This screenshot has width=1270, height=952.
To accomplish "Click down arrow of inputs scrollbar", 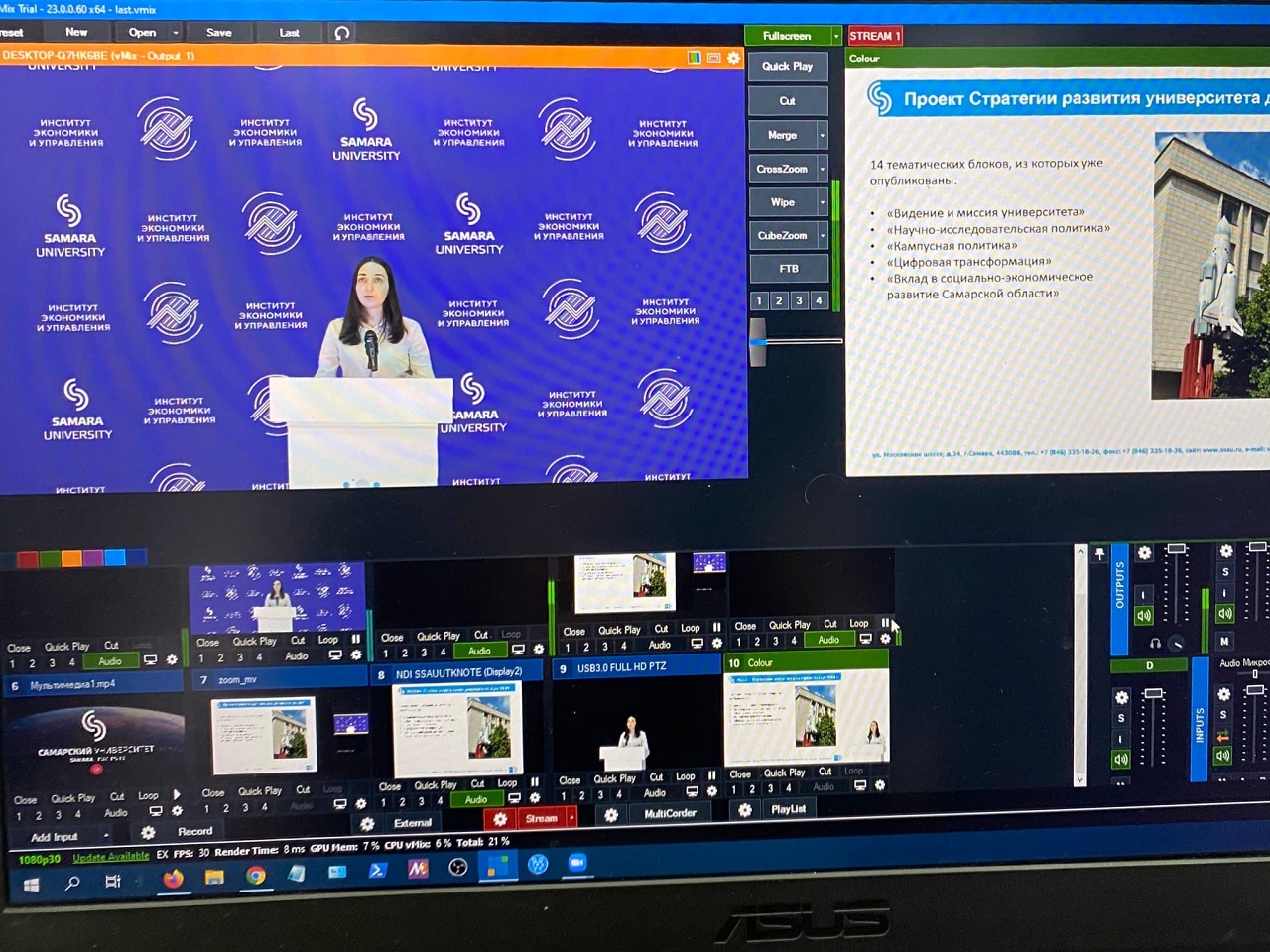I will coord(1080,780).
